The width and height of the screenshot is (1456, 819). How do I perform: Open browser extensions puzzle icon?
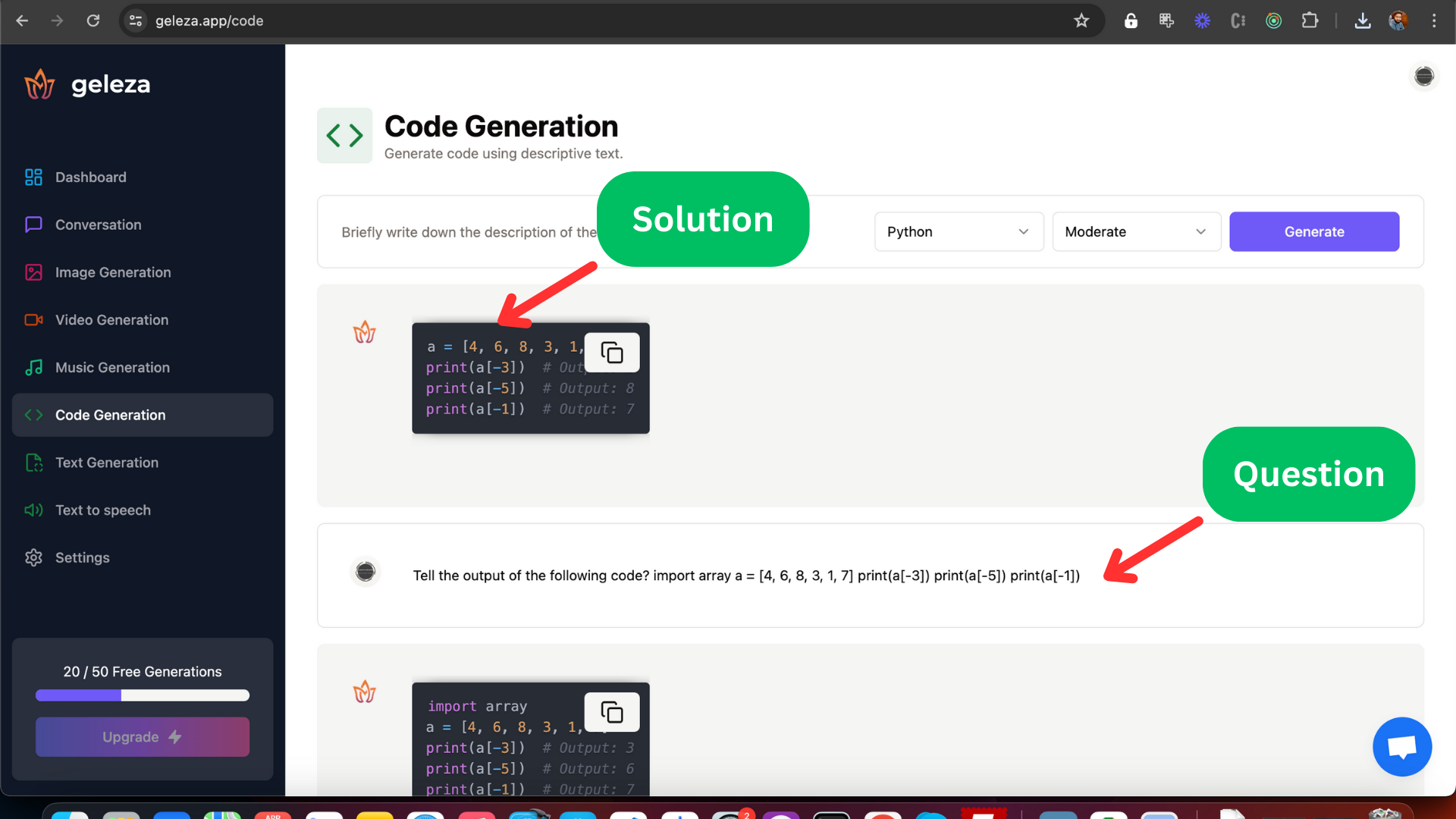[x=1310, y=21]
